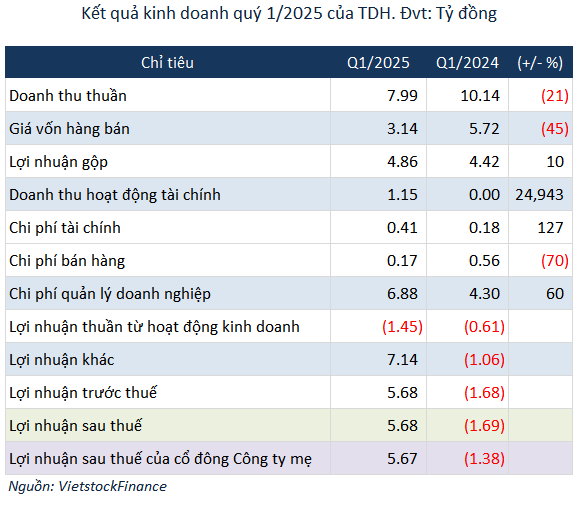The height and width of the screenshot is (509, 578).
Task: Select the Q1/2024 column header
Action: [x=467, y=63]
